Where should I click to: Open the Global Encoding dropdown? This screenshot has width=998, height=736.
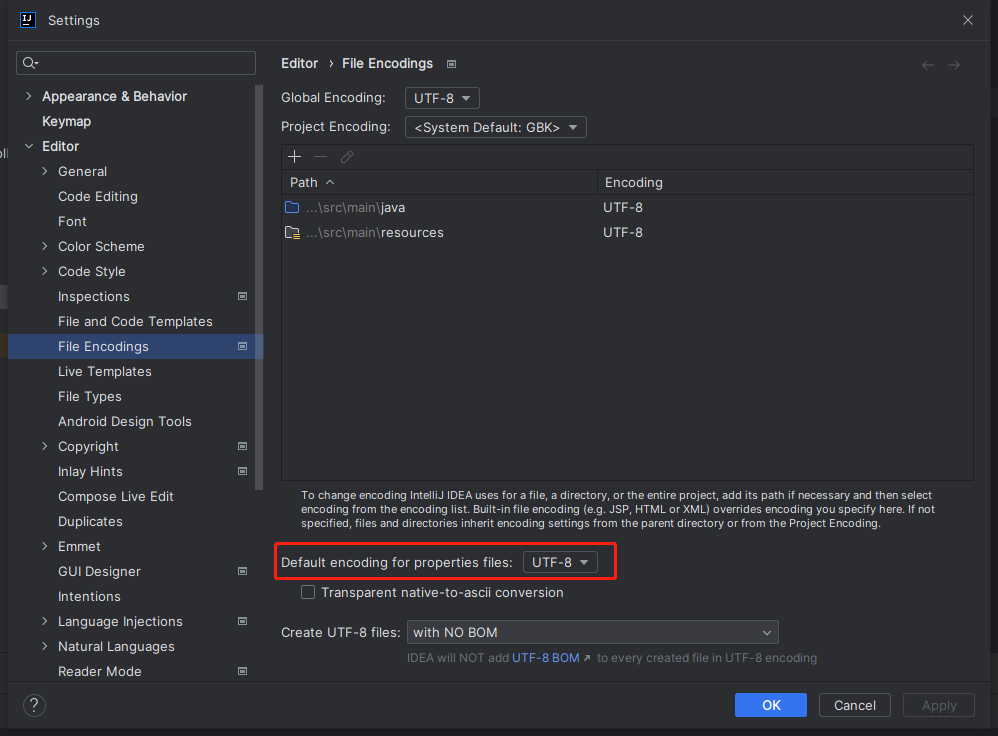[x=442, y=98]
